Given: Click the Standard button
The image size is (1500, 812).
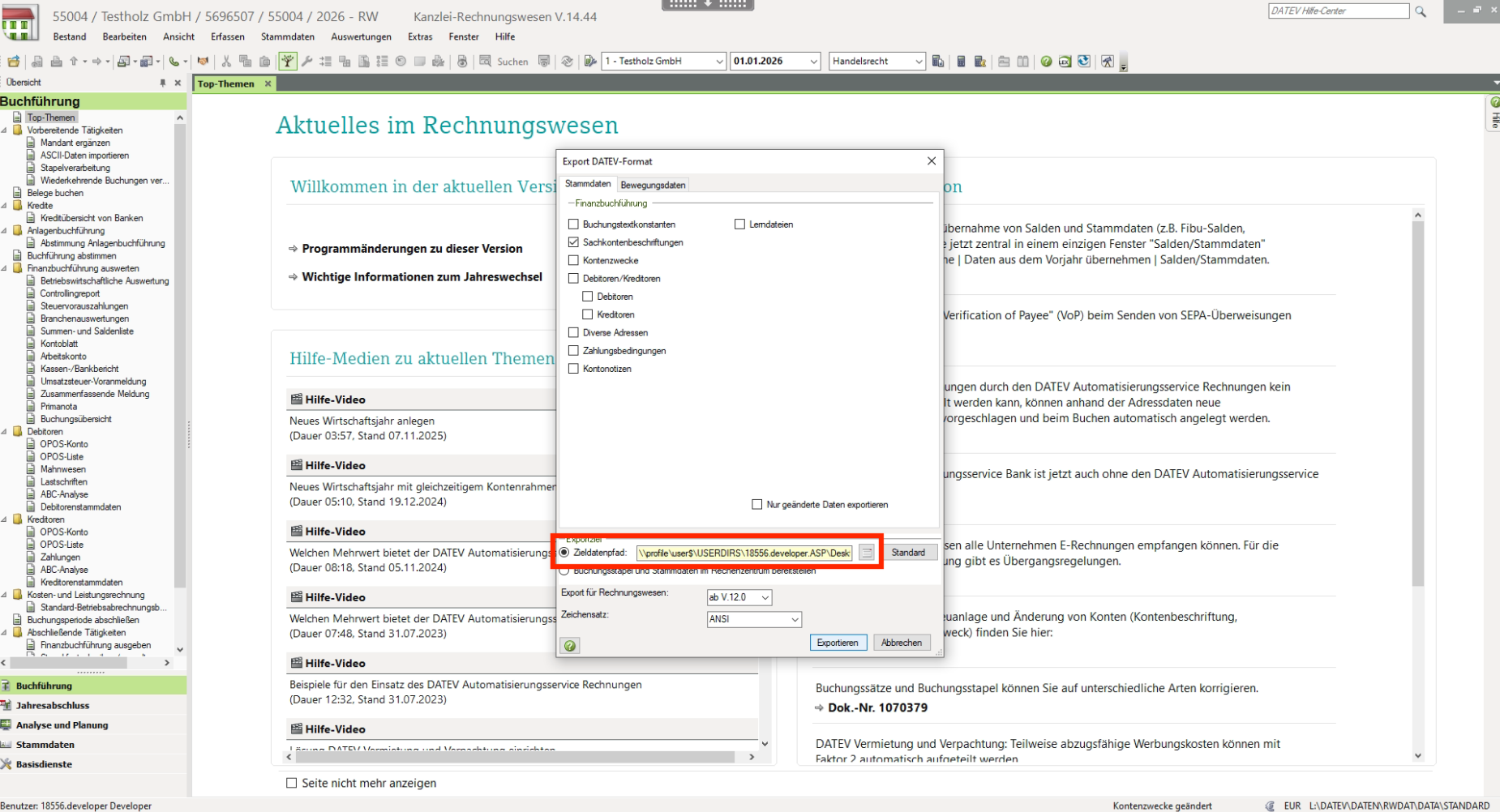Looking at the screenshot, I should coord(908,553).
